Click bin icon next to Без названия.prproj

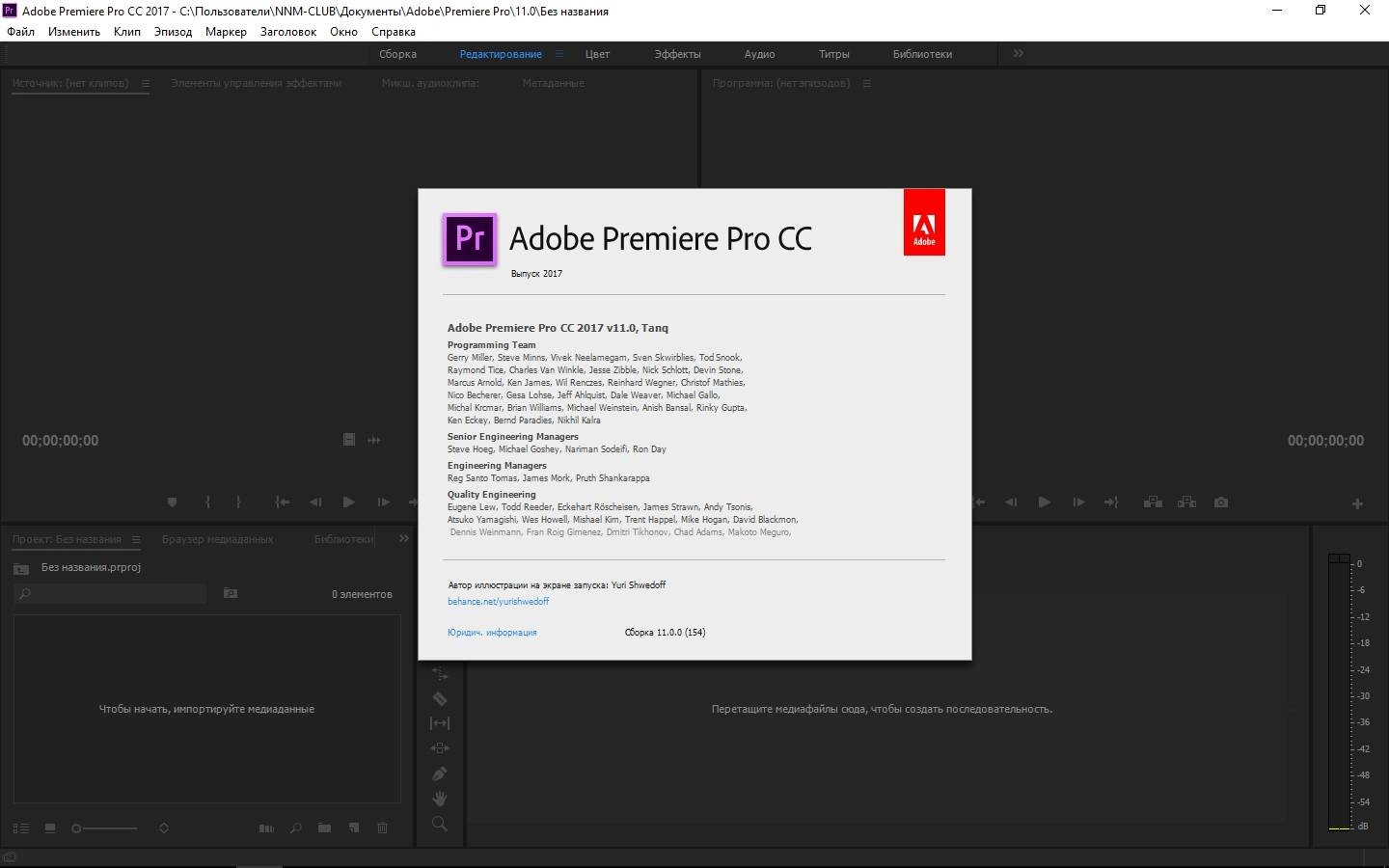point(21,568)
